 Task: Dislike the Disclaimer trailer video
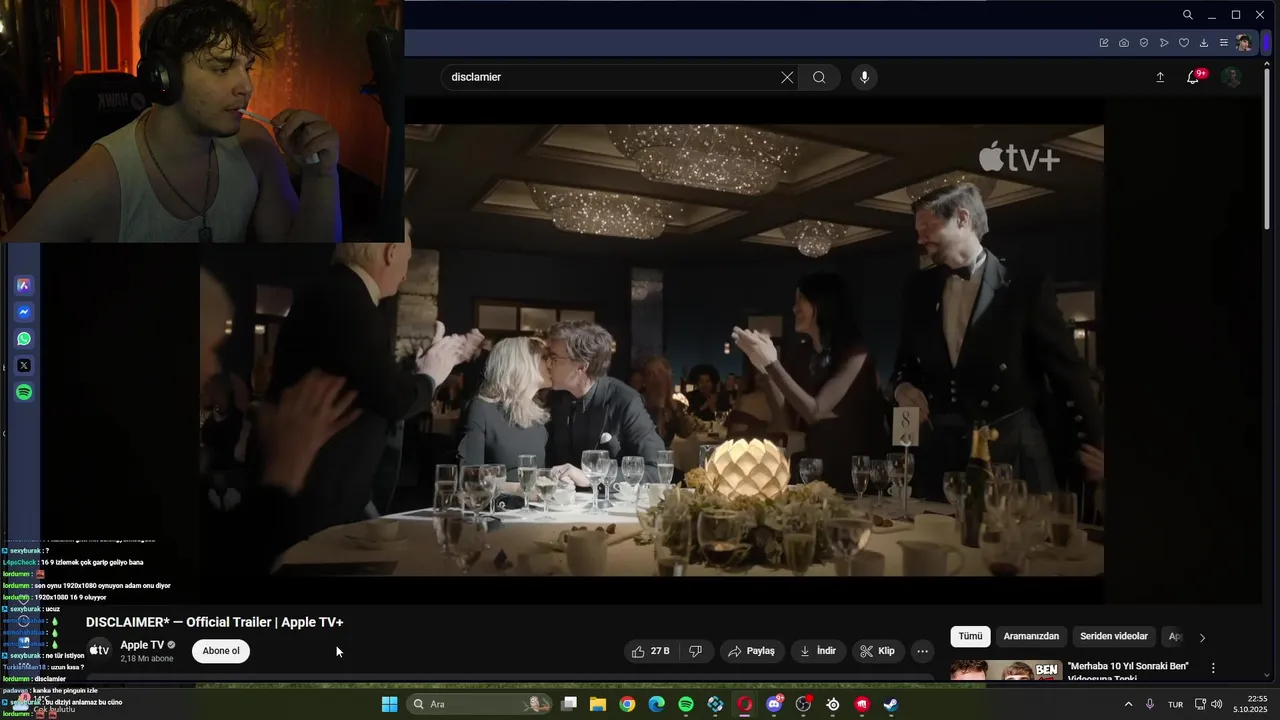pos(696,651)
